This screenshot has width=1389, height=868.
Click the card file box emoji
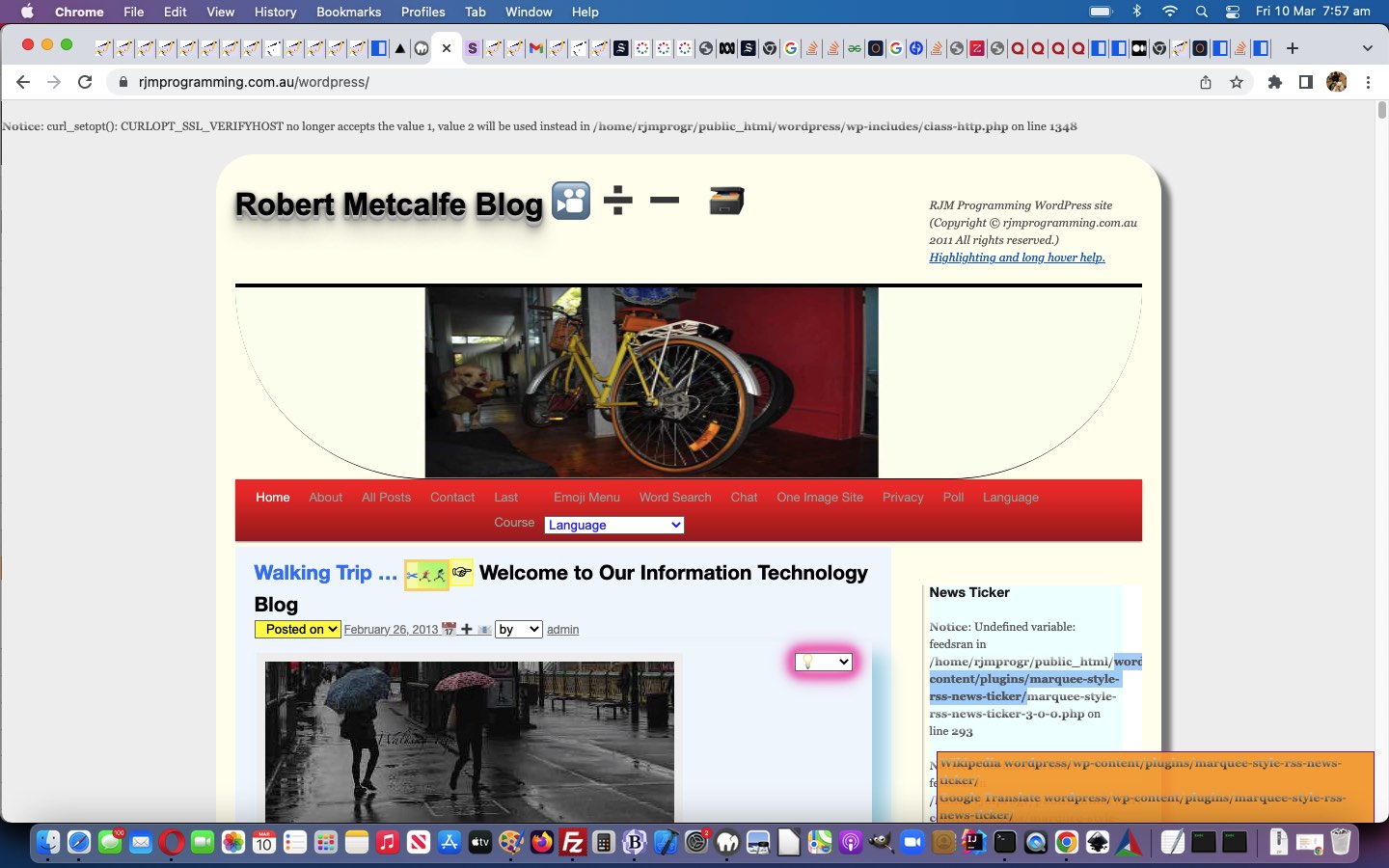pos(725,201)
